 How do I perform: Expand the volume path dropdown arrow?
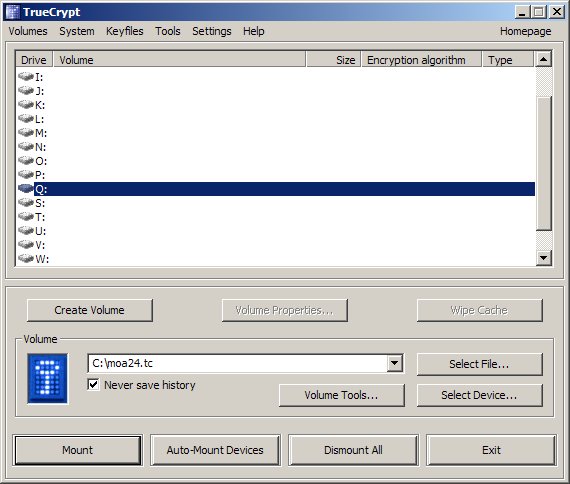point(395,363)
